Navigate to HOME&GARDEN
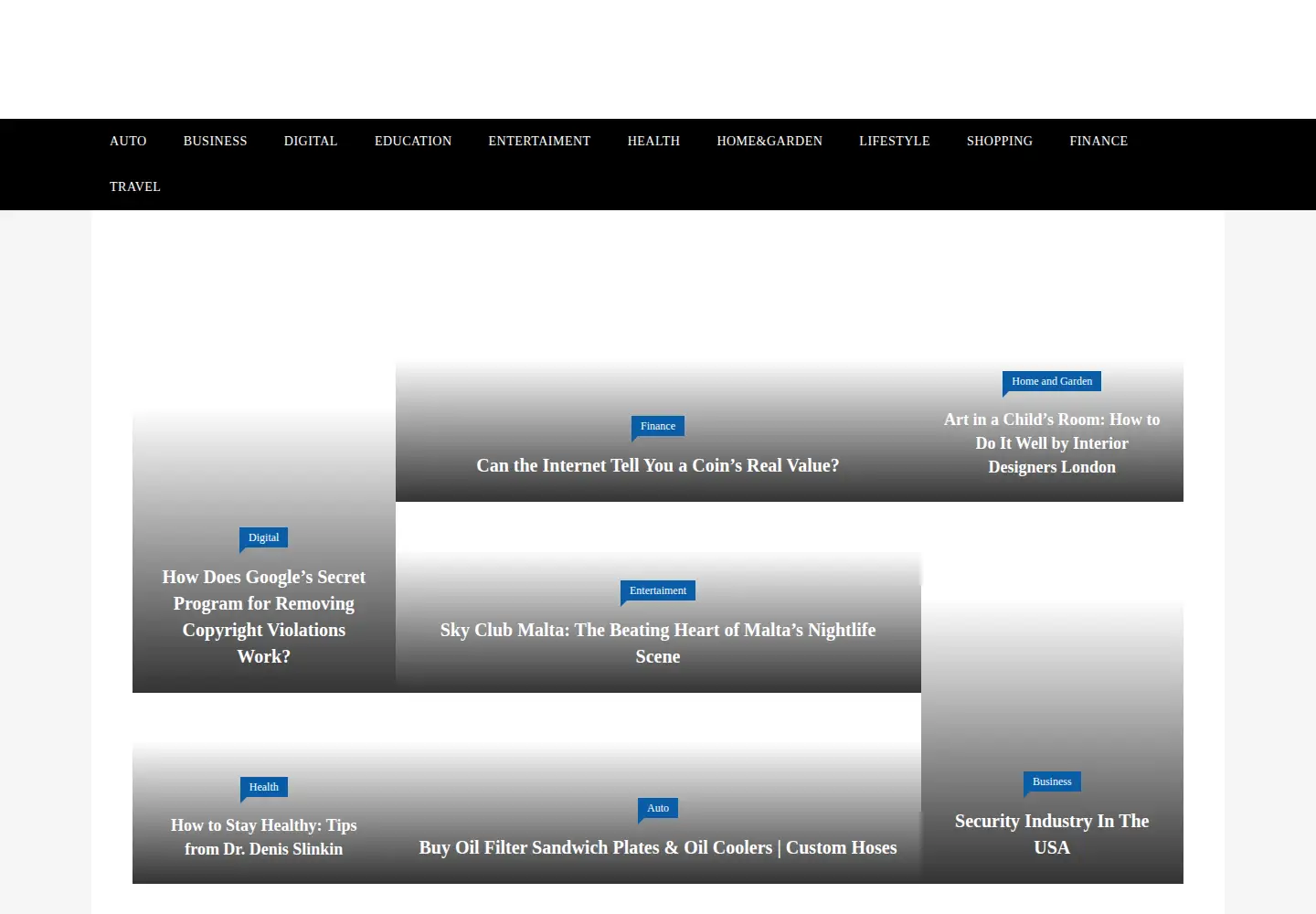 pos(769,141)
